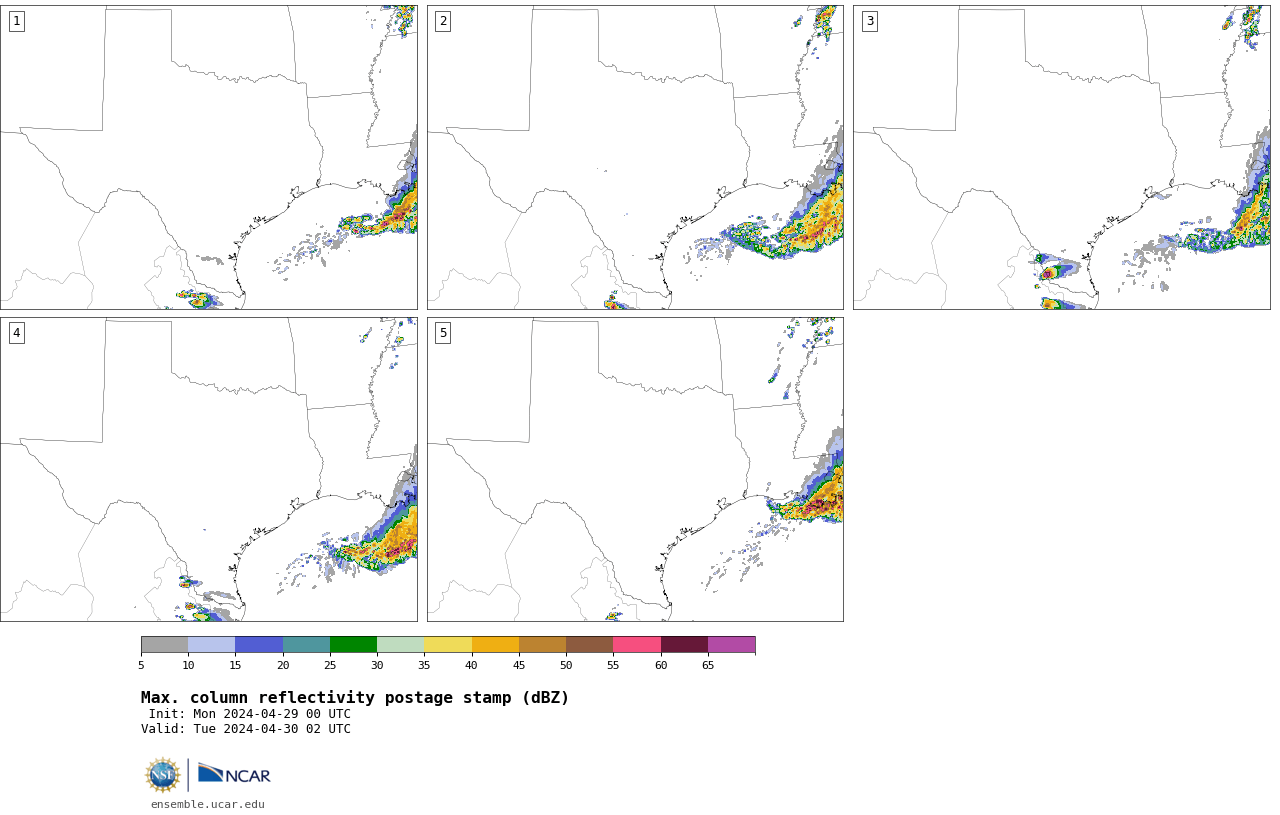Viewport: 1280px width, 815px height.
Task: Select the pink 55-60 dBZ swatch
Action: 637,644
